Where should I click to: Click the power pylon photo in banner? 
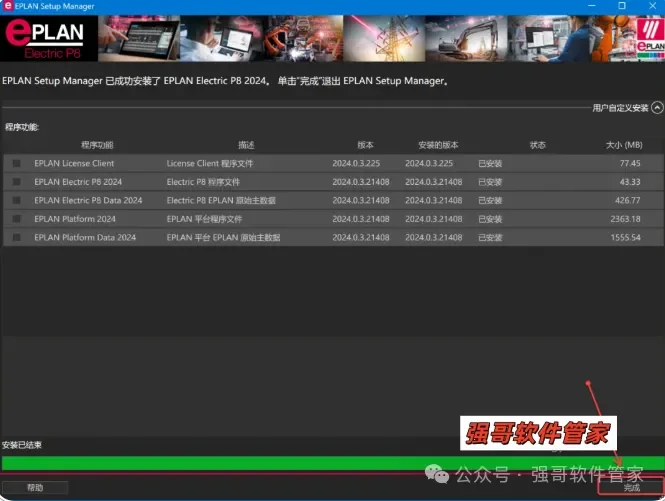[384, 39]
